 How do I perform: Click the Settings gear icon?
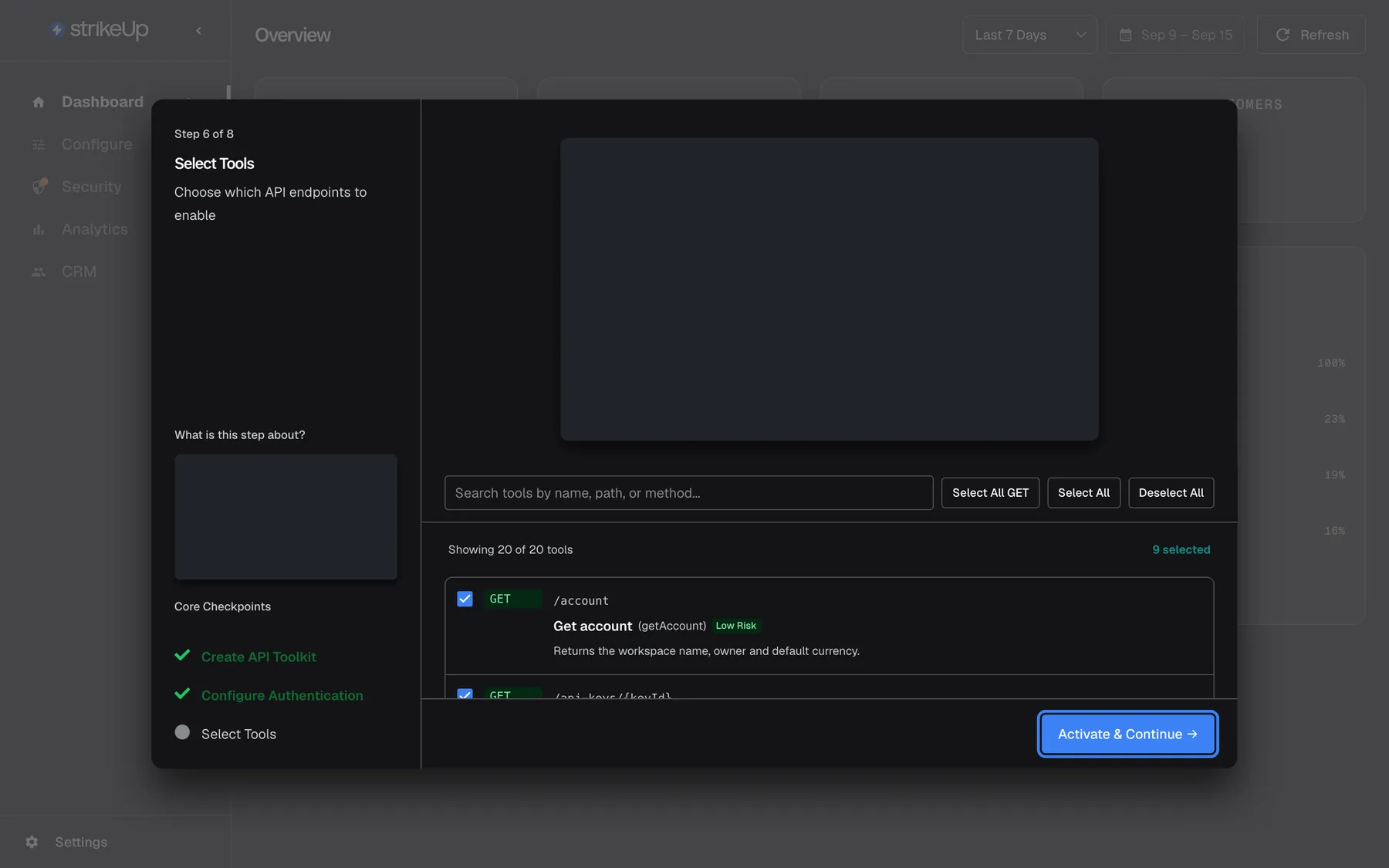(x=32, y=842)
